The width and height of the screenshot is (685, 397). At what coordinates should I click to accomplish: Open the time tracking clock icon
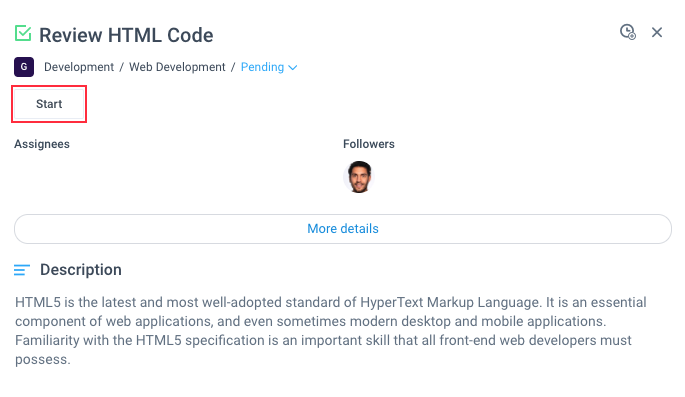[628, 32]
